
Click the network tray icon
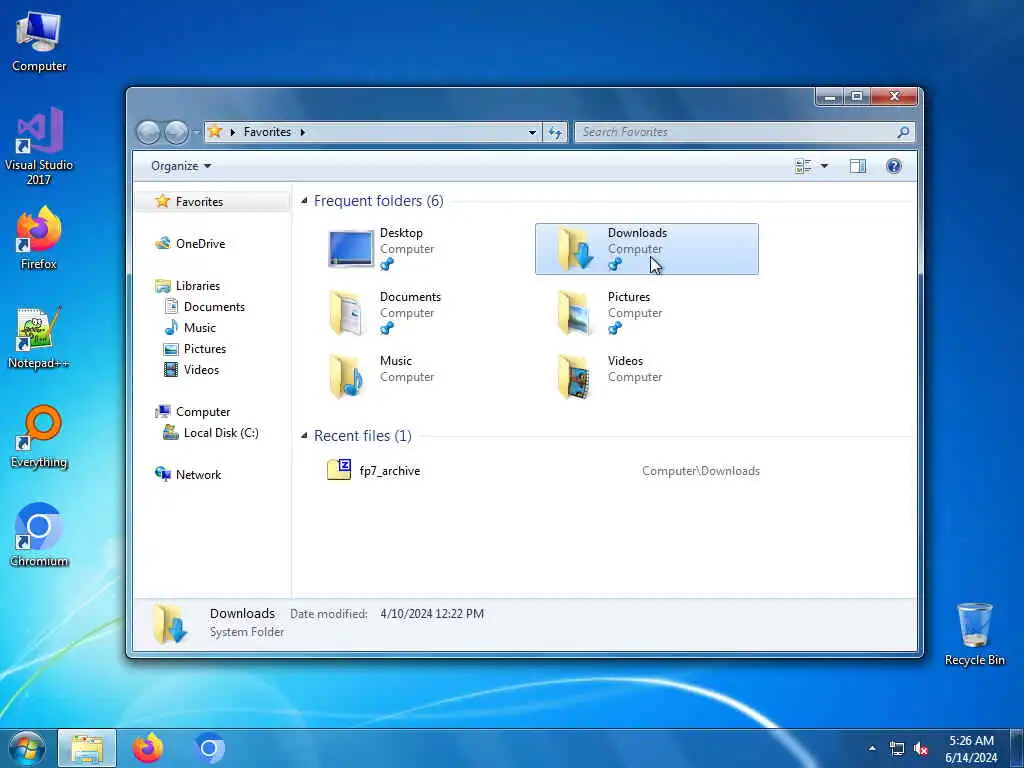(x=897, y=749)
